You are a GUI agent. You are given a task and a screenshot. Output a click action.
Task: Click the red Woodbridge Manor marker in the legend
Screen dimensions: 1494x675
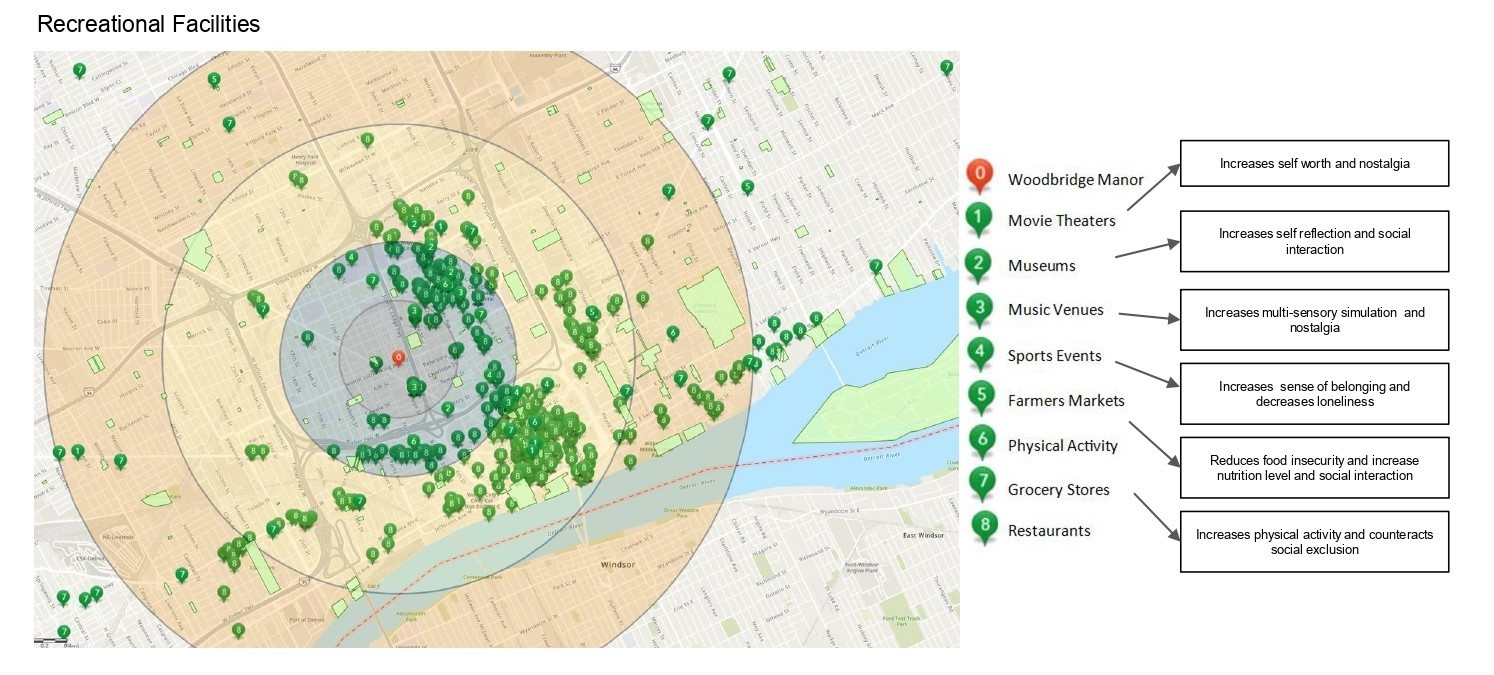[980, 175]
